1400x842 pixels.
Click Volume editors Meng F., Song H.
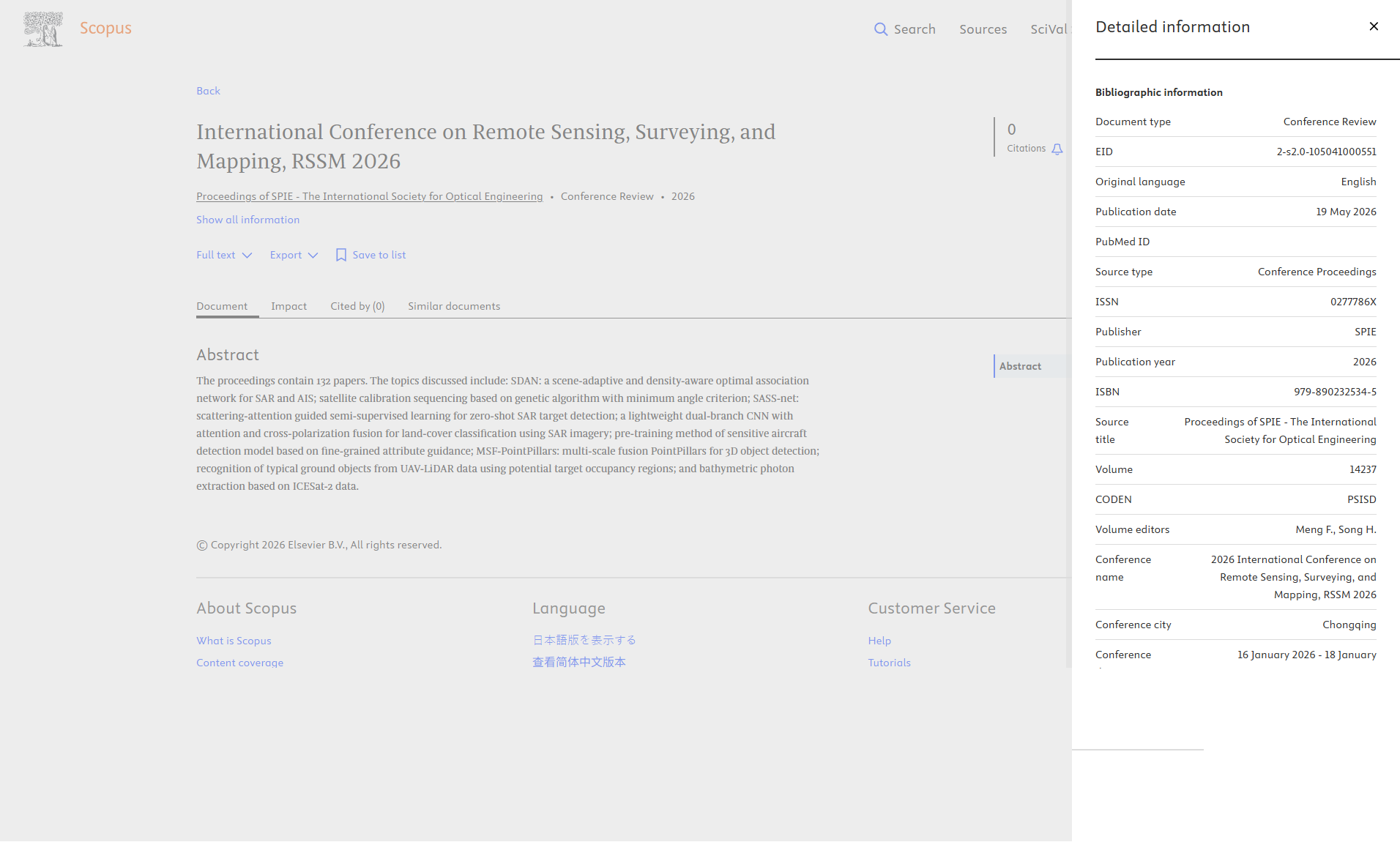tap(1336, 529)
